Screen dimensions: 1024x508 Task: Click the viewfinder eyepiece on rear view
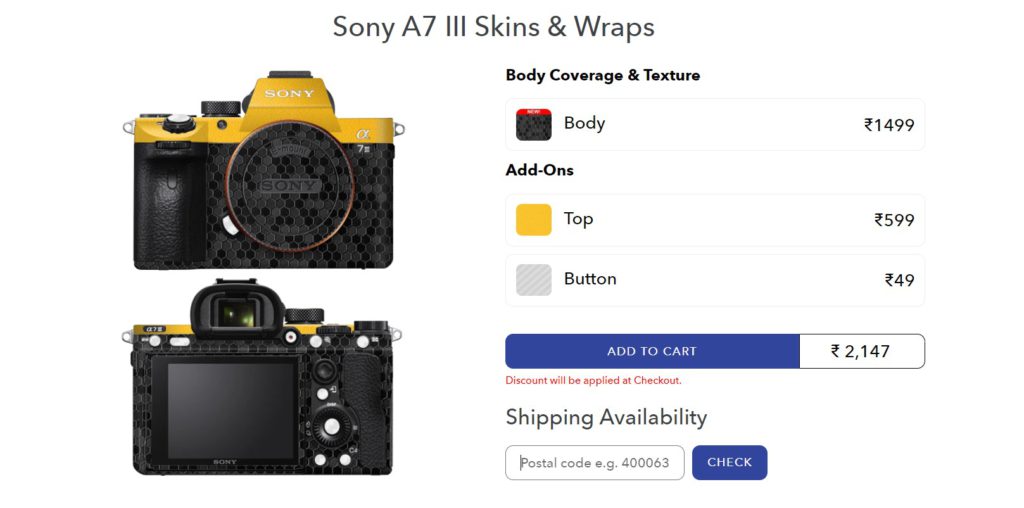coord(237,313)
